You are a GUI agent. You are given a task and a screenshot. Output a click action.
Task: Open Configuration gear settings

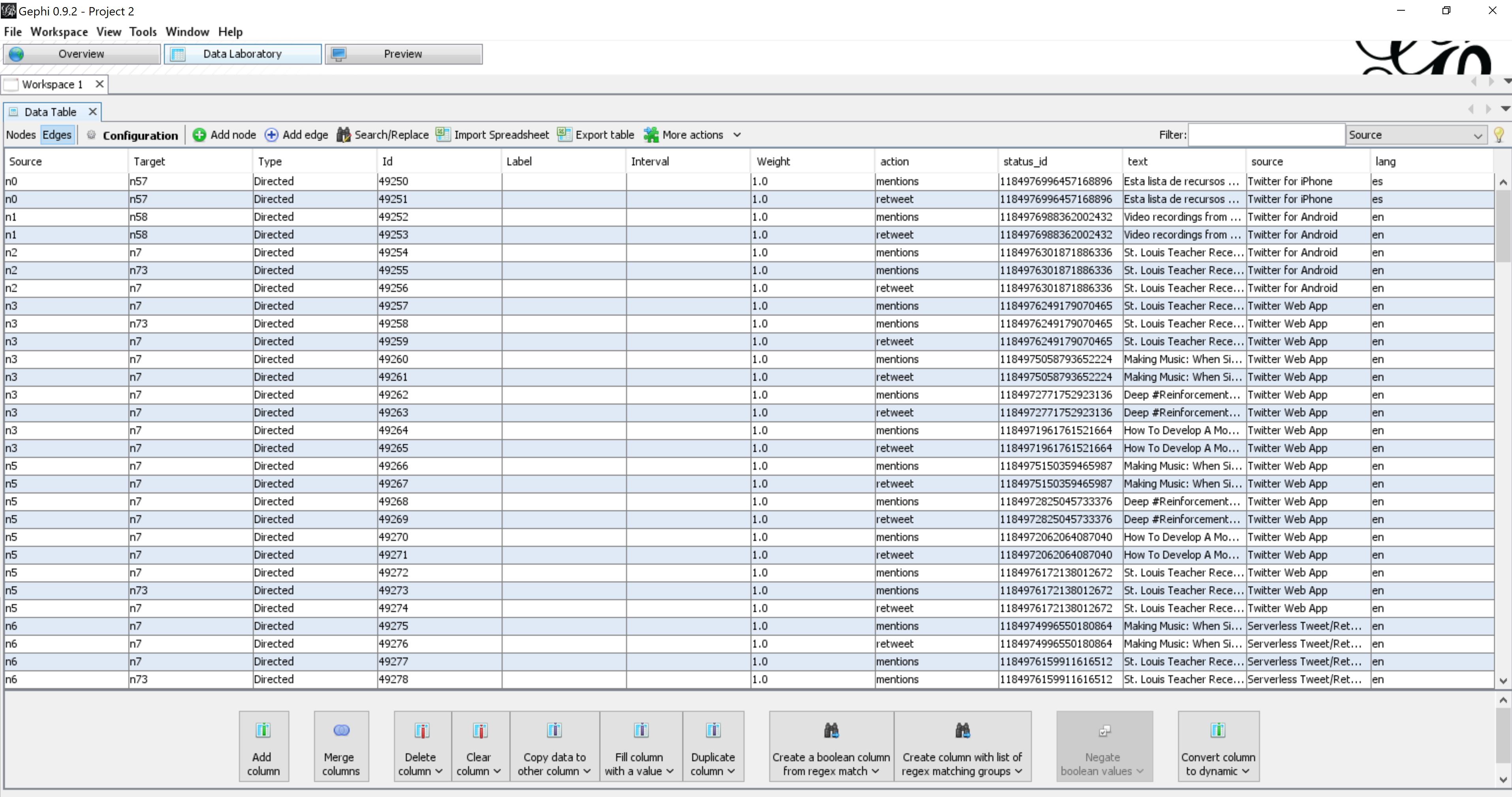92,135
